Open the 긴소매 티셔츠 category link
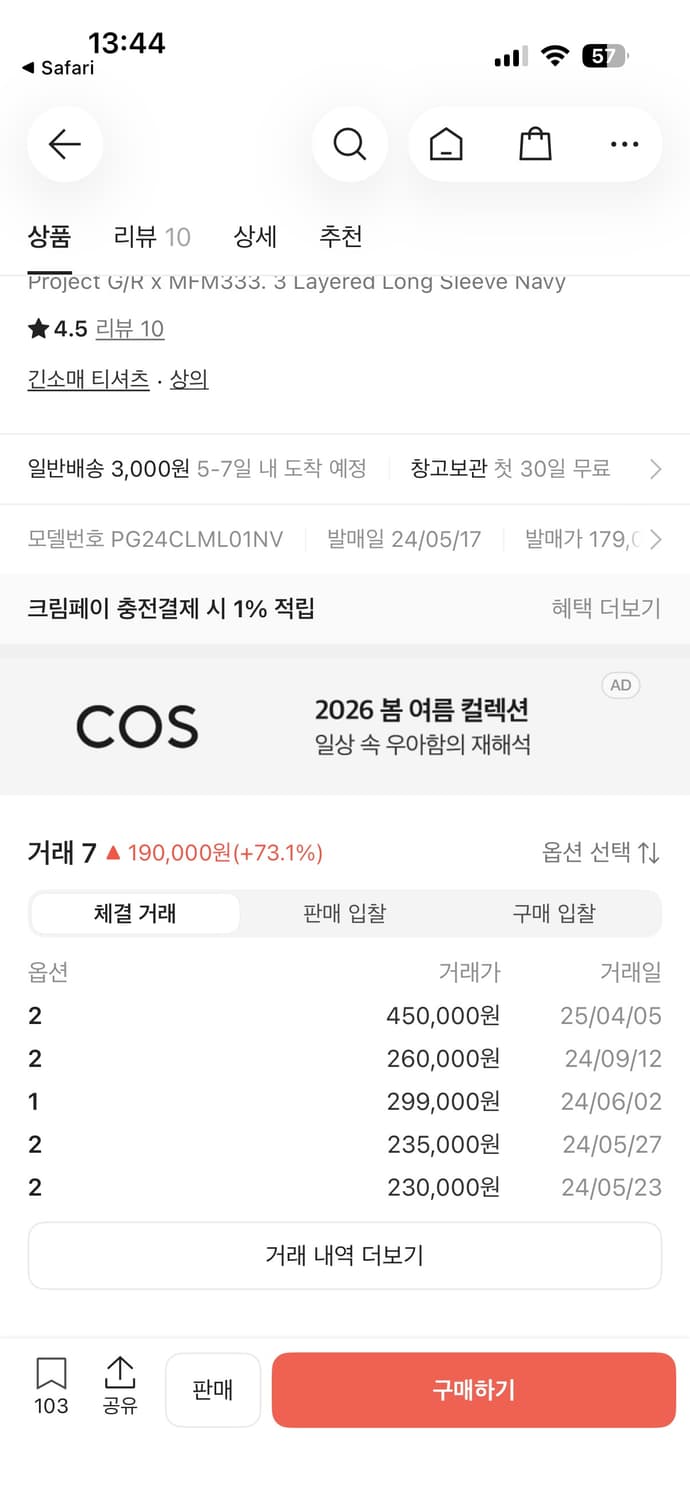 coord(88,380)
